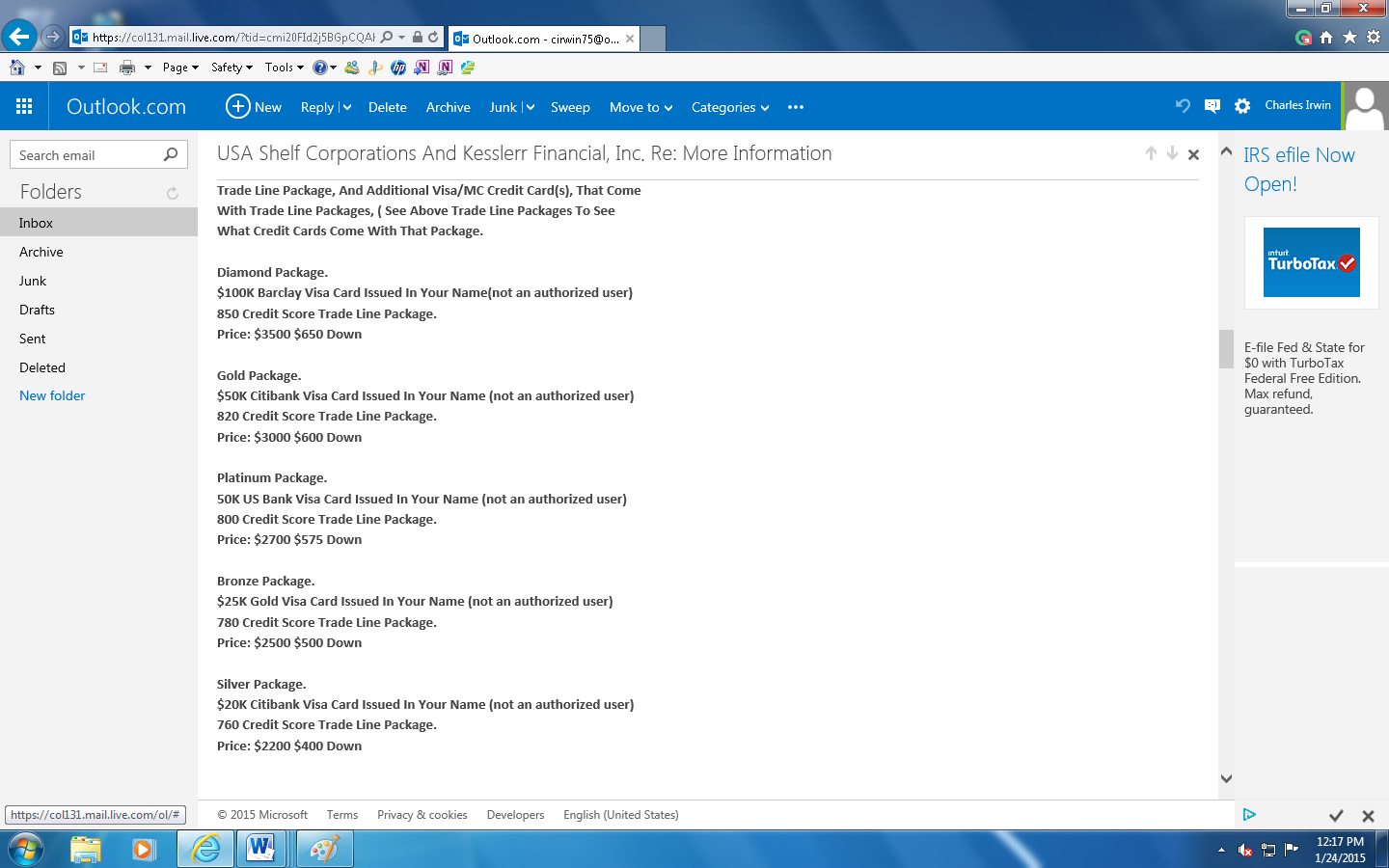Open the Safety menu dropdown
The height and width of the screenshot is (868, 1389).
point(231,68)
